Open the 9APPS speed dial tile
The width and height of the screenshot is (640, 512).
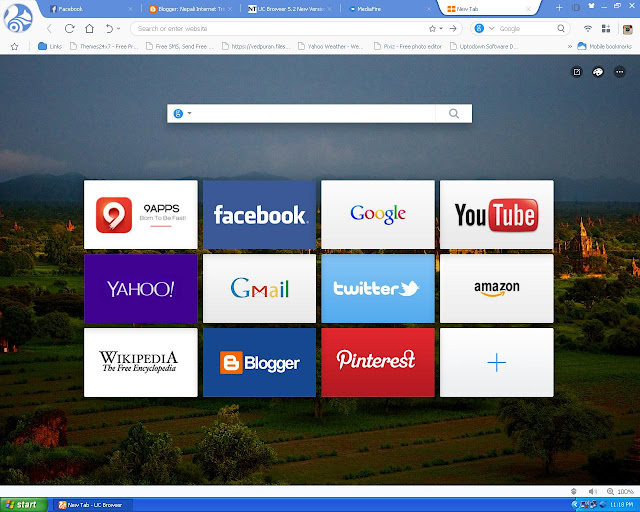click(x=141, y=215)
